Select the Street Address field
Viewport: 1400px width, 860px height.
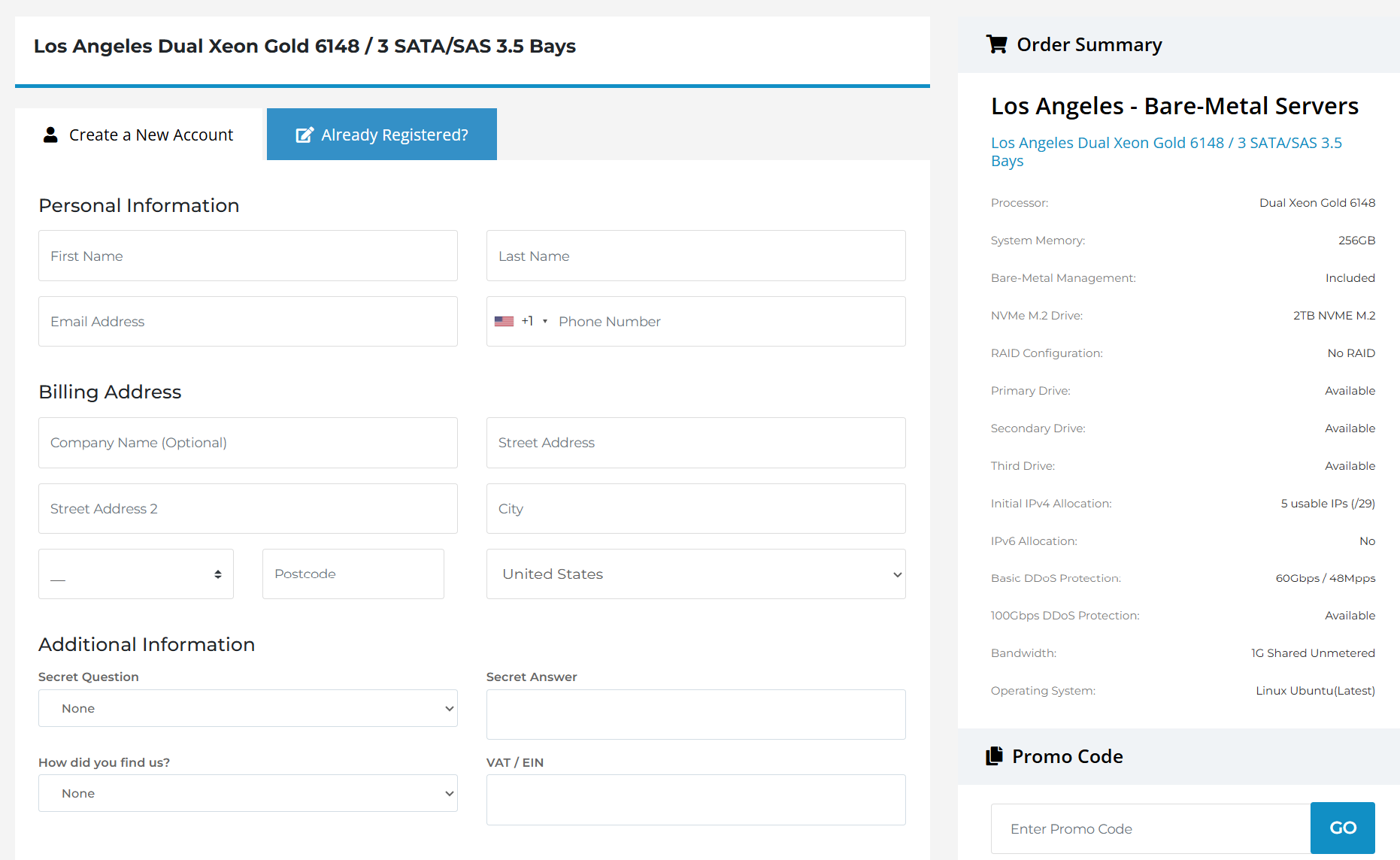[695, 443]
